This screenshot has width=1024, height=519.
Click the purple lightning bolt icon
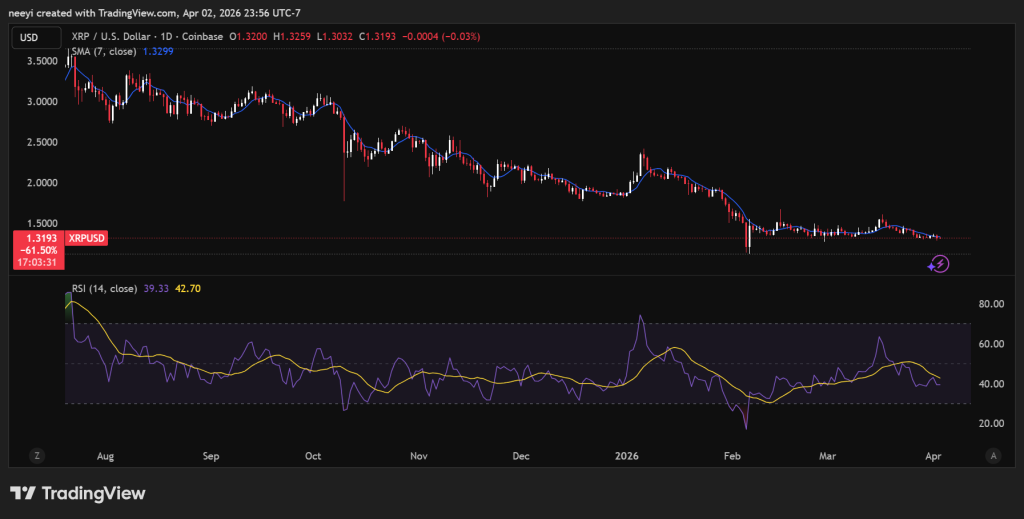coord(939,264)
